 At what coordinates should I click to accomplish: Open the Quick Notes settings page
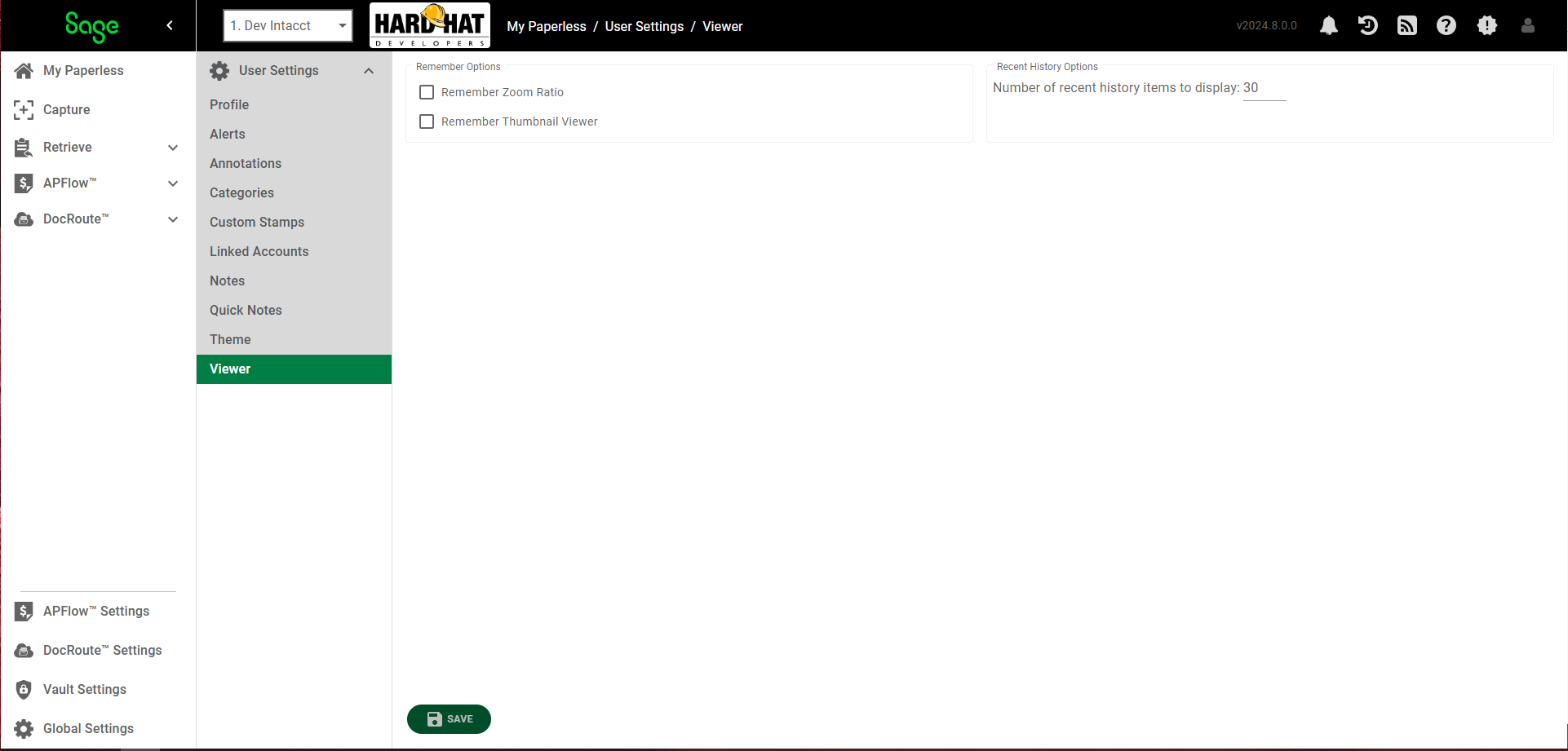[x=294, y=310]
